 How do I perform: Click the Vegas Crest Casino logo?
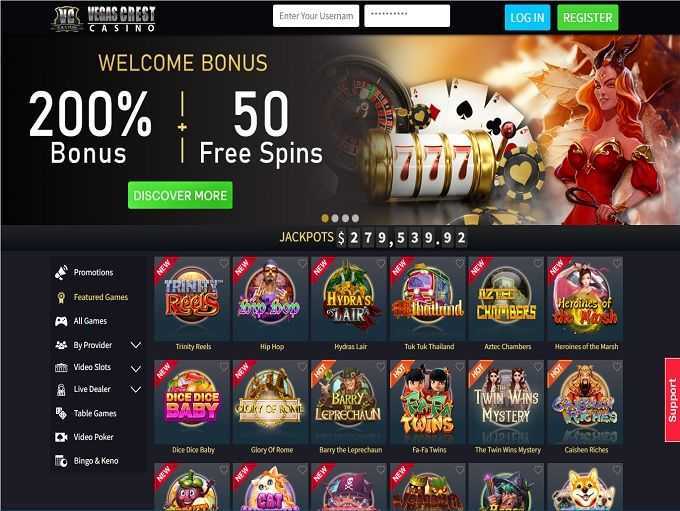coord(103,19)
